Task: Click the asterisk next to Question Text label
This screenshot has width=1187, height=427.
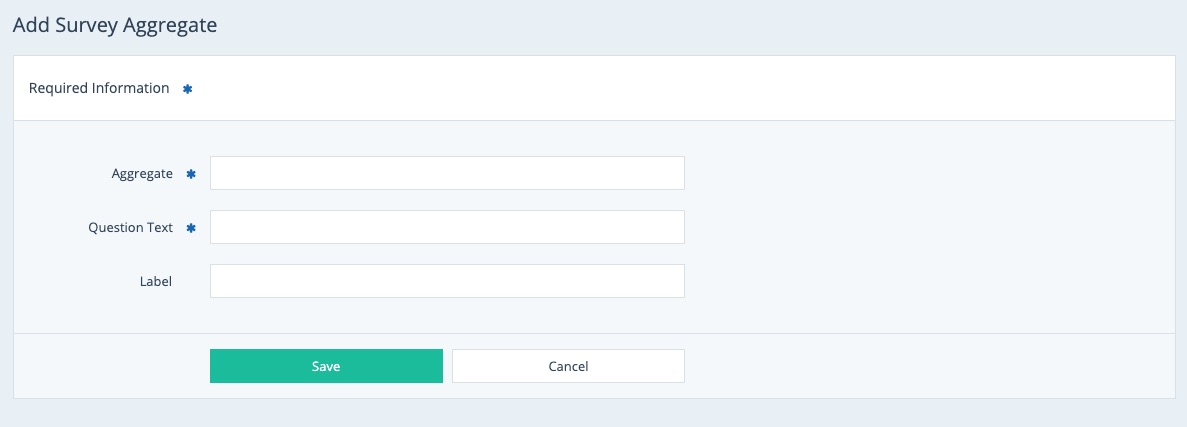Action: coord(191,228)
